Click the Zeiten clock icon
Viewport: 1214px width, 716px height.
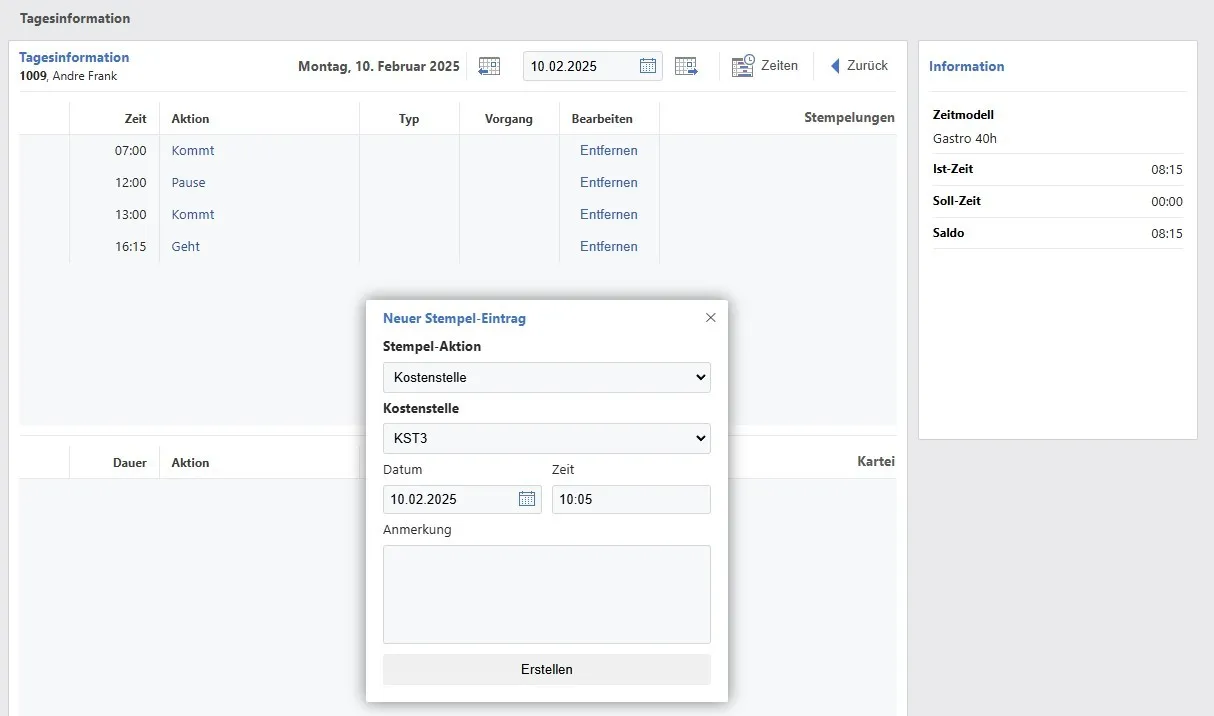743,66
